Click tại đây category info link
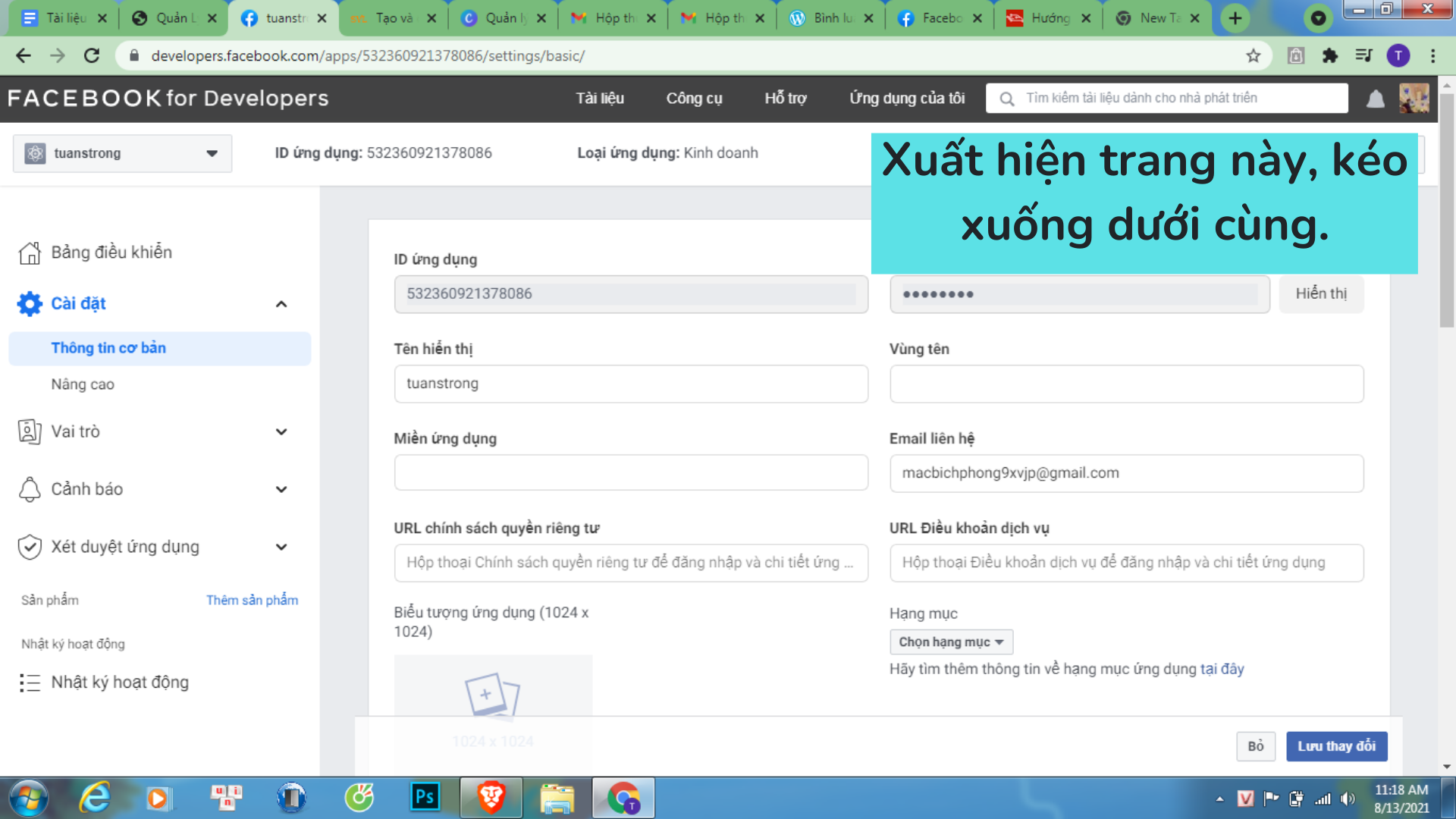This screenshot has width=1456, height=819. [1222, 670]
